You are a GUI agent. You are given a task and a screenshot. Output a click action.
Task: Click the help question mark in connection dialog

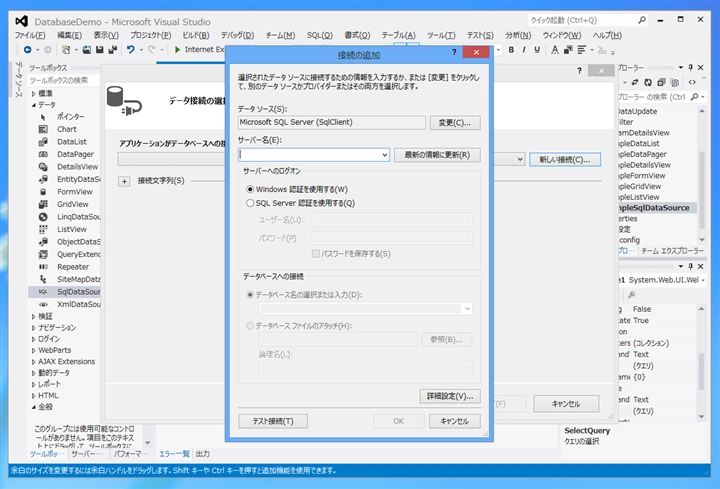[x=454, y=52]
